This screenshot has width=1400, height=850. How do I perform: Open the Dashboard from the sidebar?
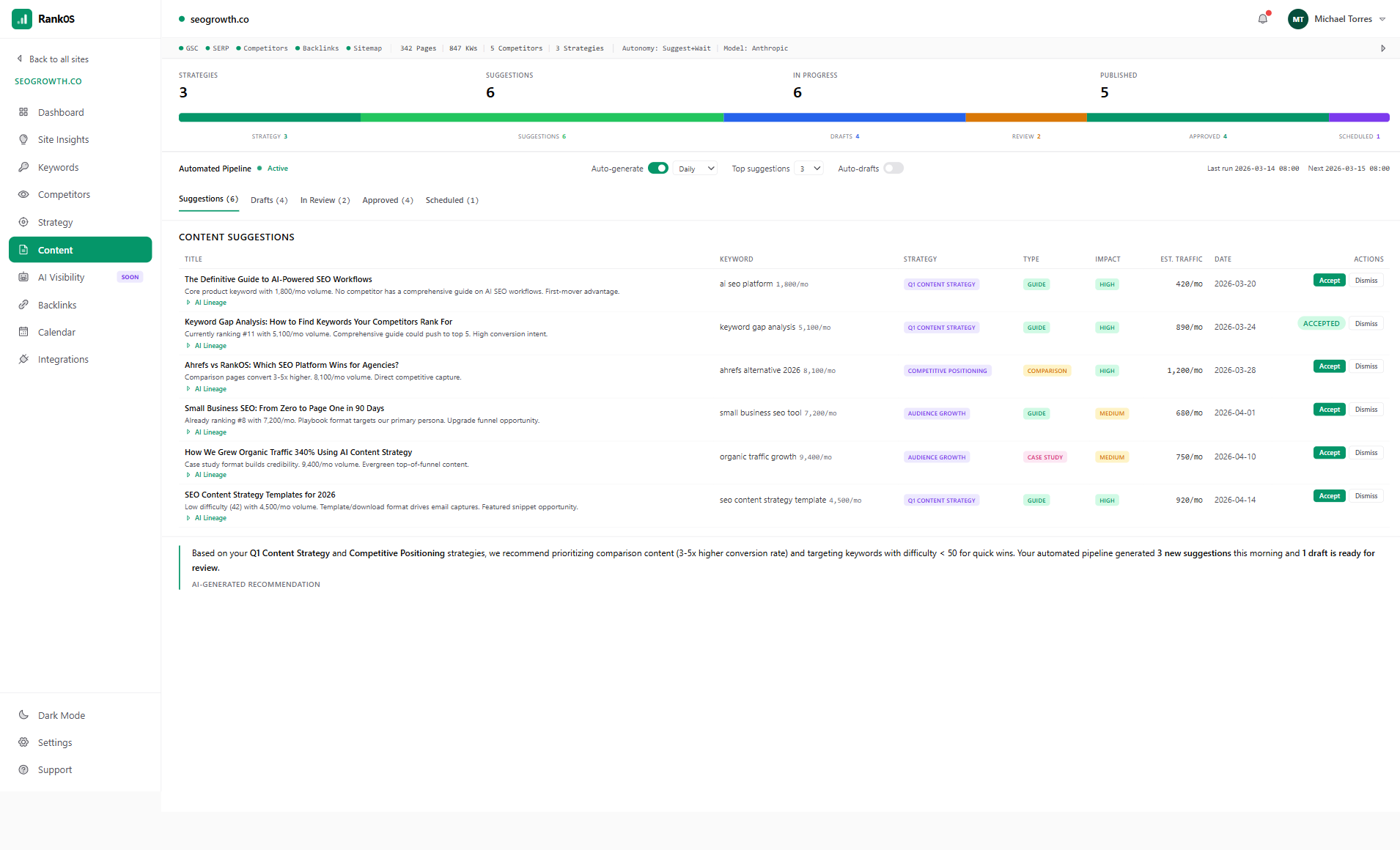point(59,111)
